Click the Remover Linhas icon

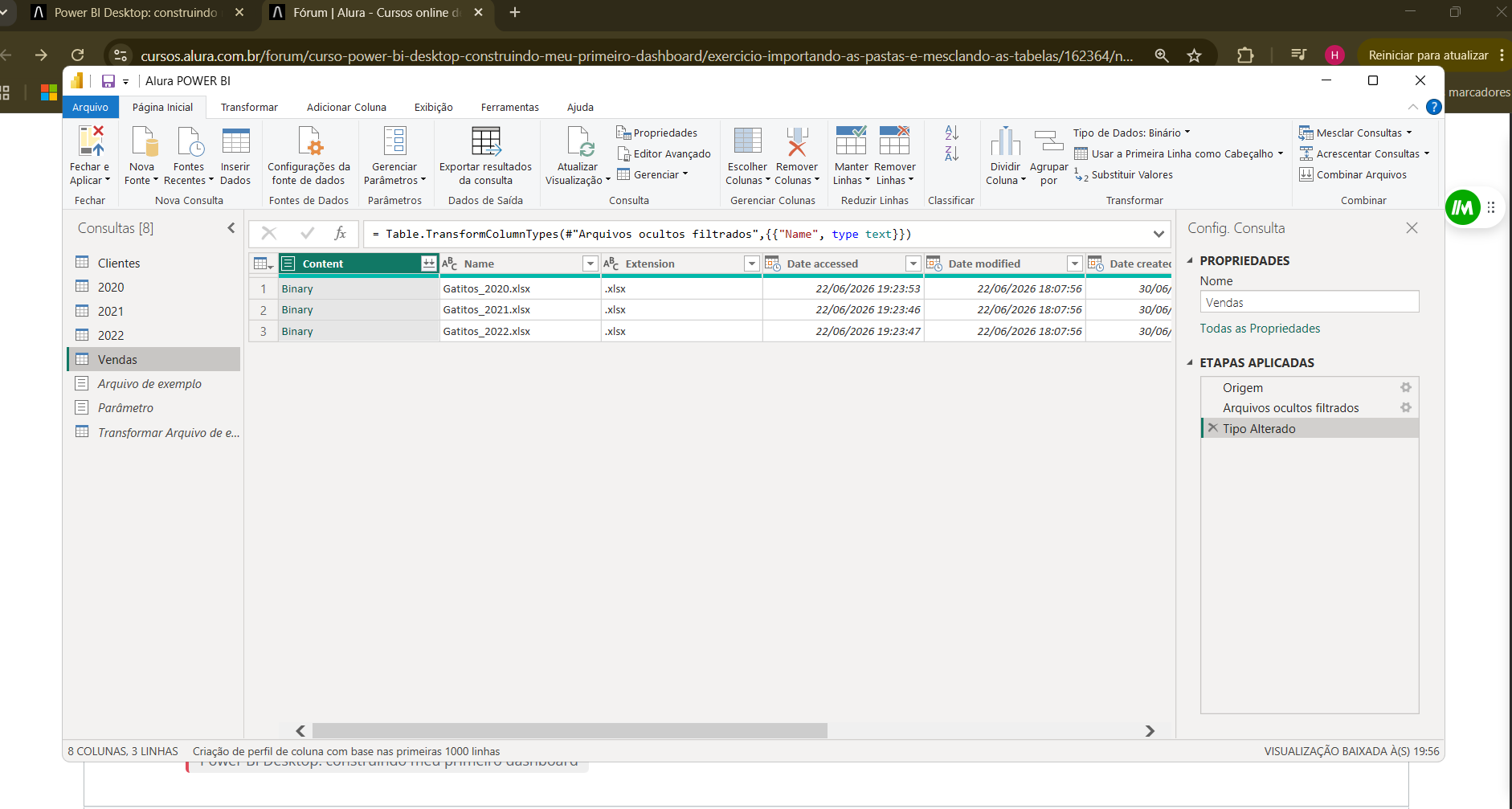coord(894,141)
